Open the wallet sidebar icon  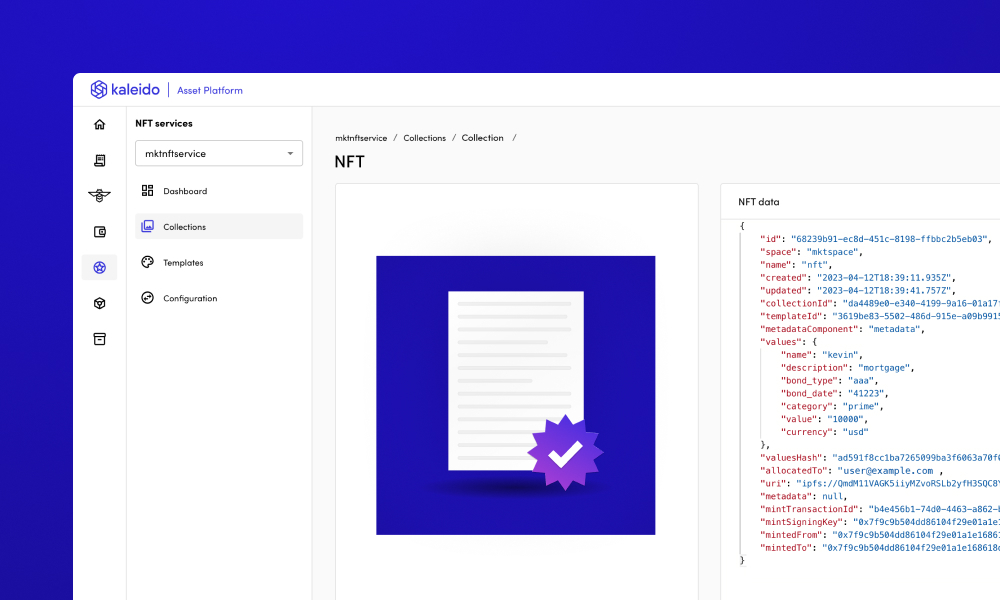[99, 231]
